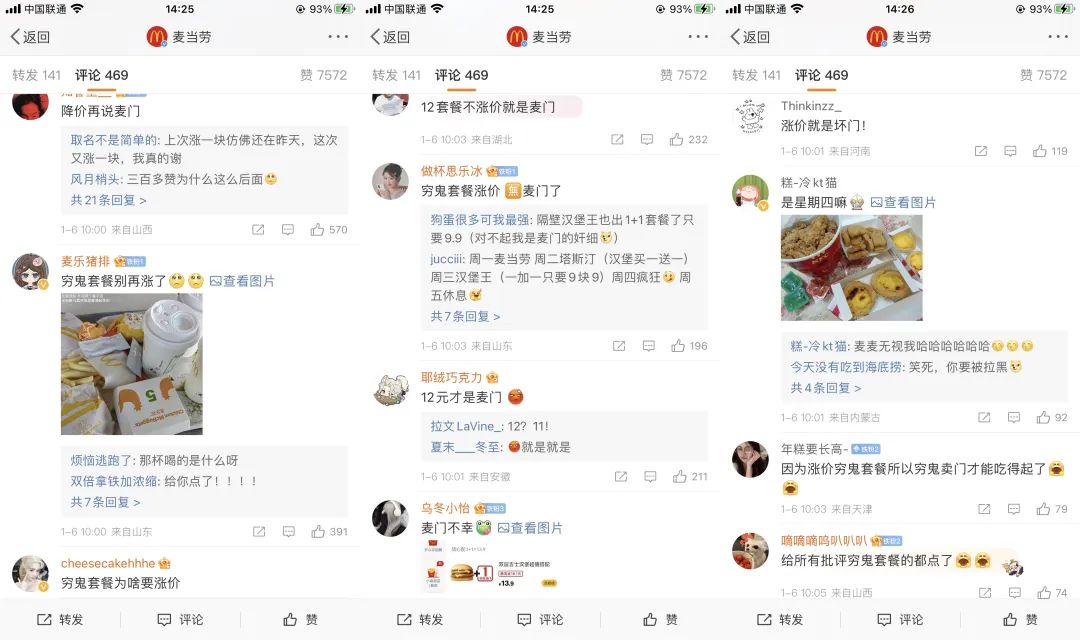Image resolution: width=1080 pixels, height=640 pixels.
Task: Like the comment with 570 likes
Action: coord(329,229)
